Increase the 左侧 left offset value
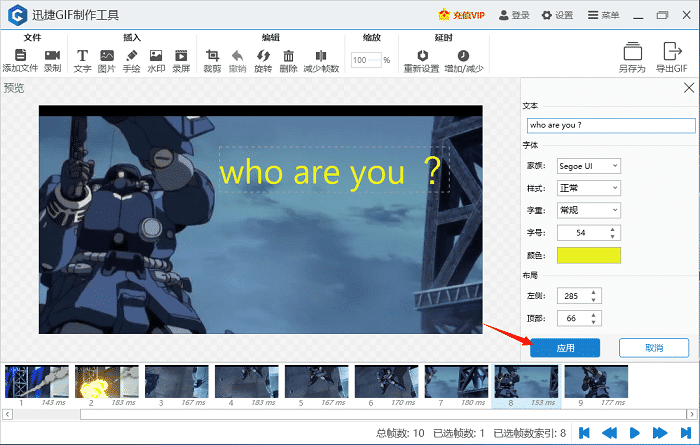 593,292
